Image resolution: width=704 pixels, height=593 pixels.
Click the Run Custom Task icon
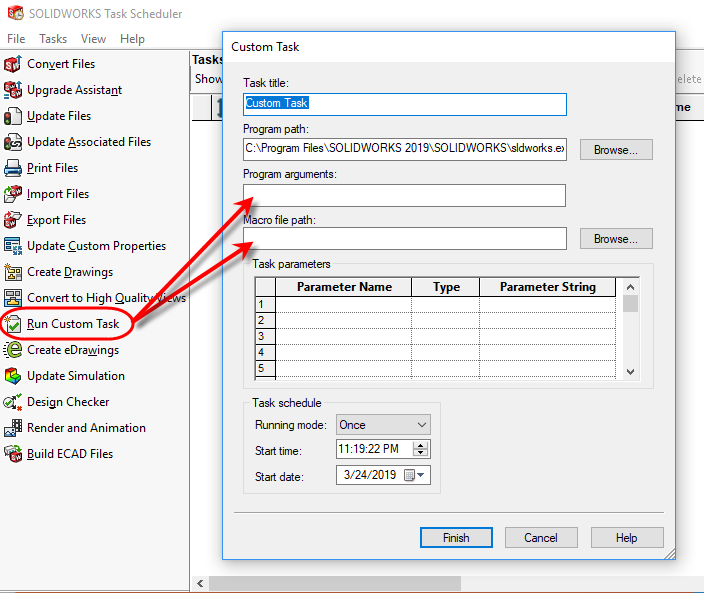13,324
